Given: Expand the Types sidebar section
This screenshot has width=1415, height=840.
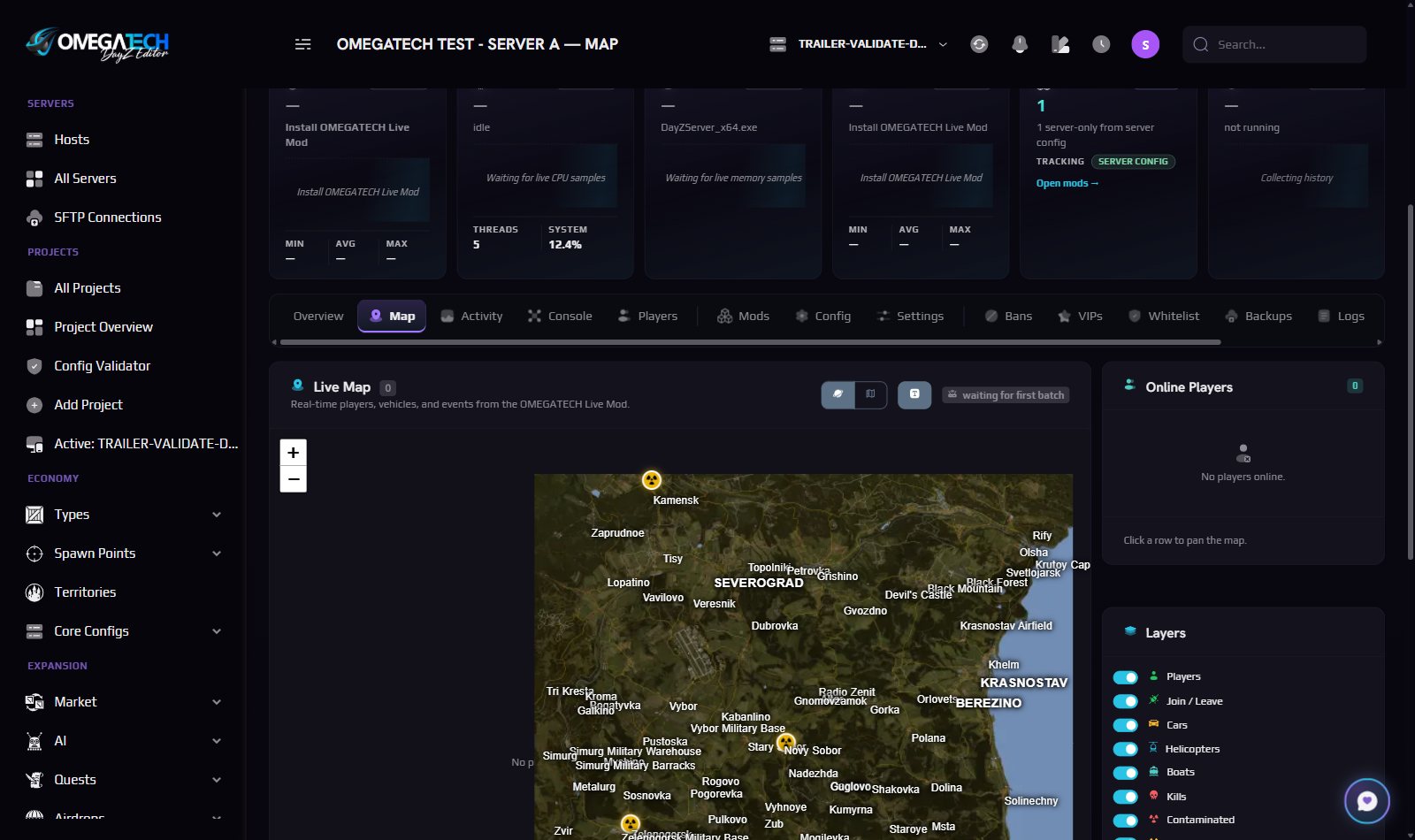Looking at the screenshot, I should (x=124, y=515).
